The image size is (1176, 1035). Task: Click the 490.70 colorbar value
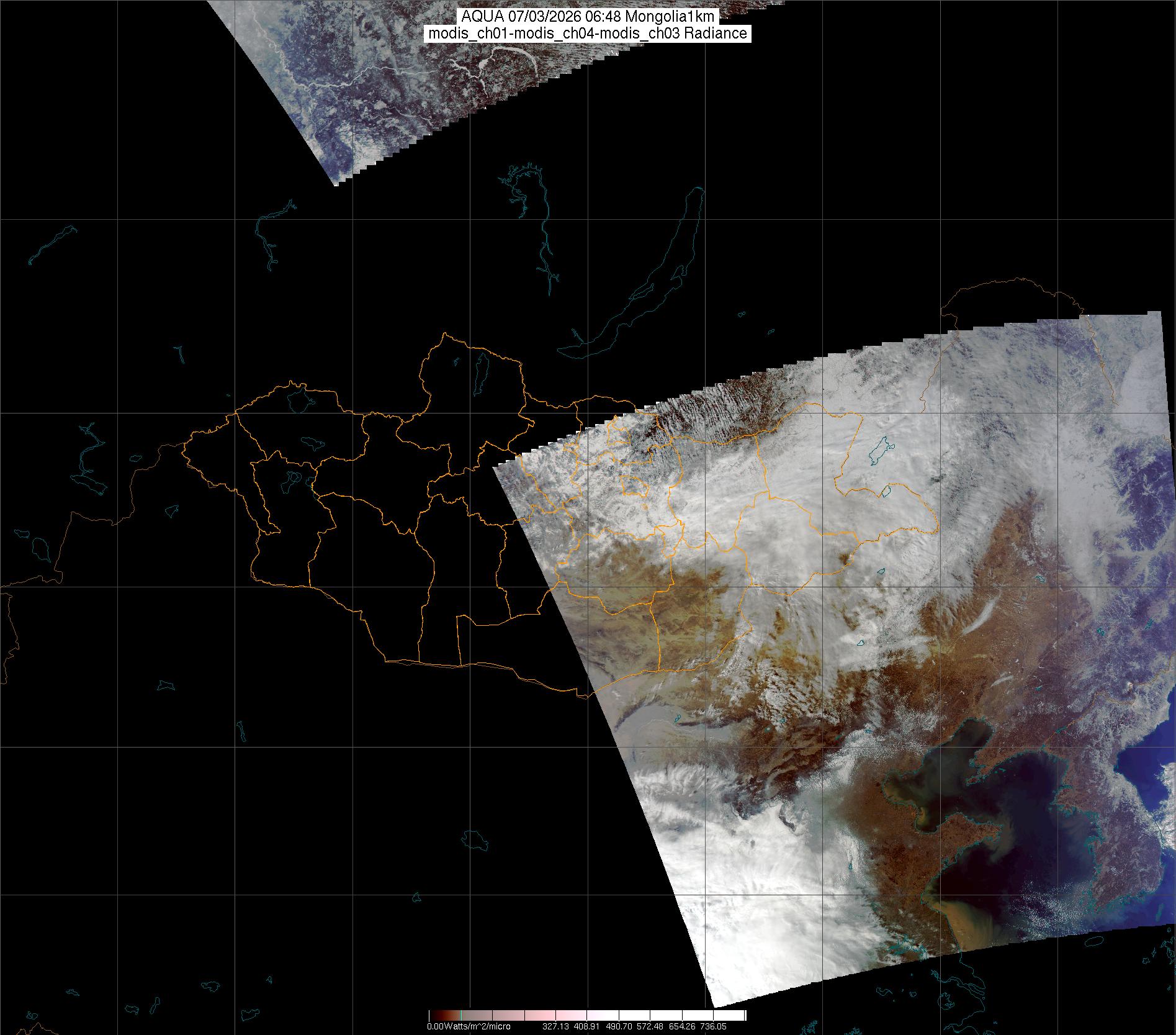621,1026
